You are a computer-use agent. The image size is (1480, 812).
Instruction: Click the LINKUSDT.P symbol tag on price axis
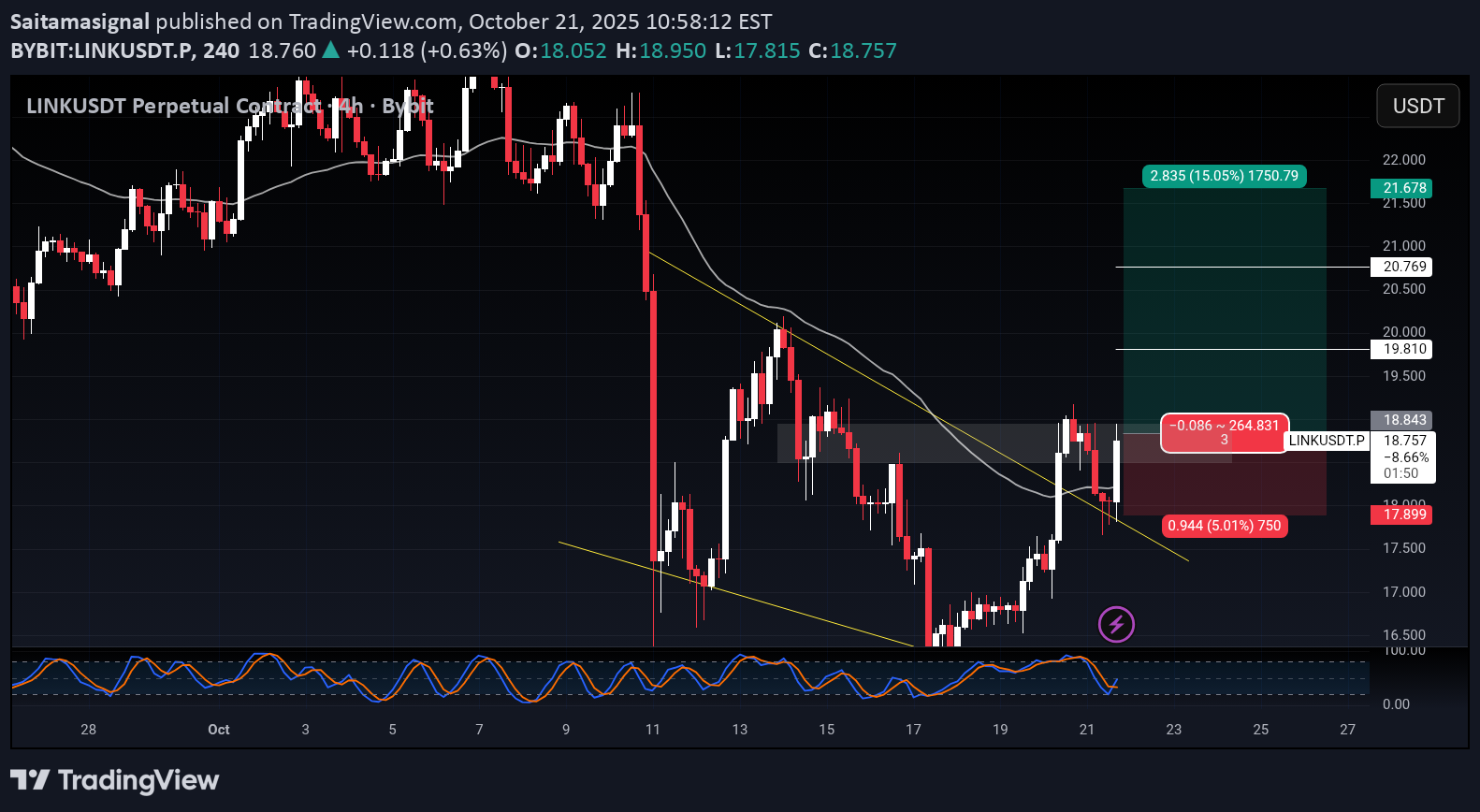tap(1327, 441)
